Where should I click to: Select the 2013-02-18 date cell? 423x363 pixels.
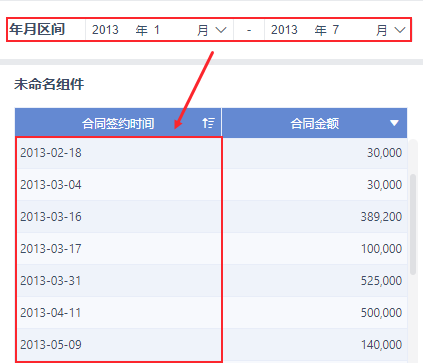119,153
